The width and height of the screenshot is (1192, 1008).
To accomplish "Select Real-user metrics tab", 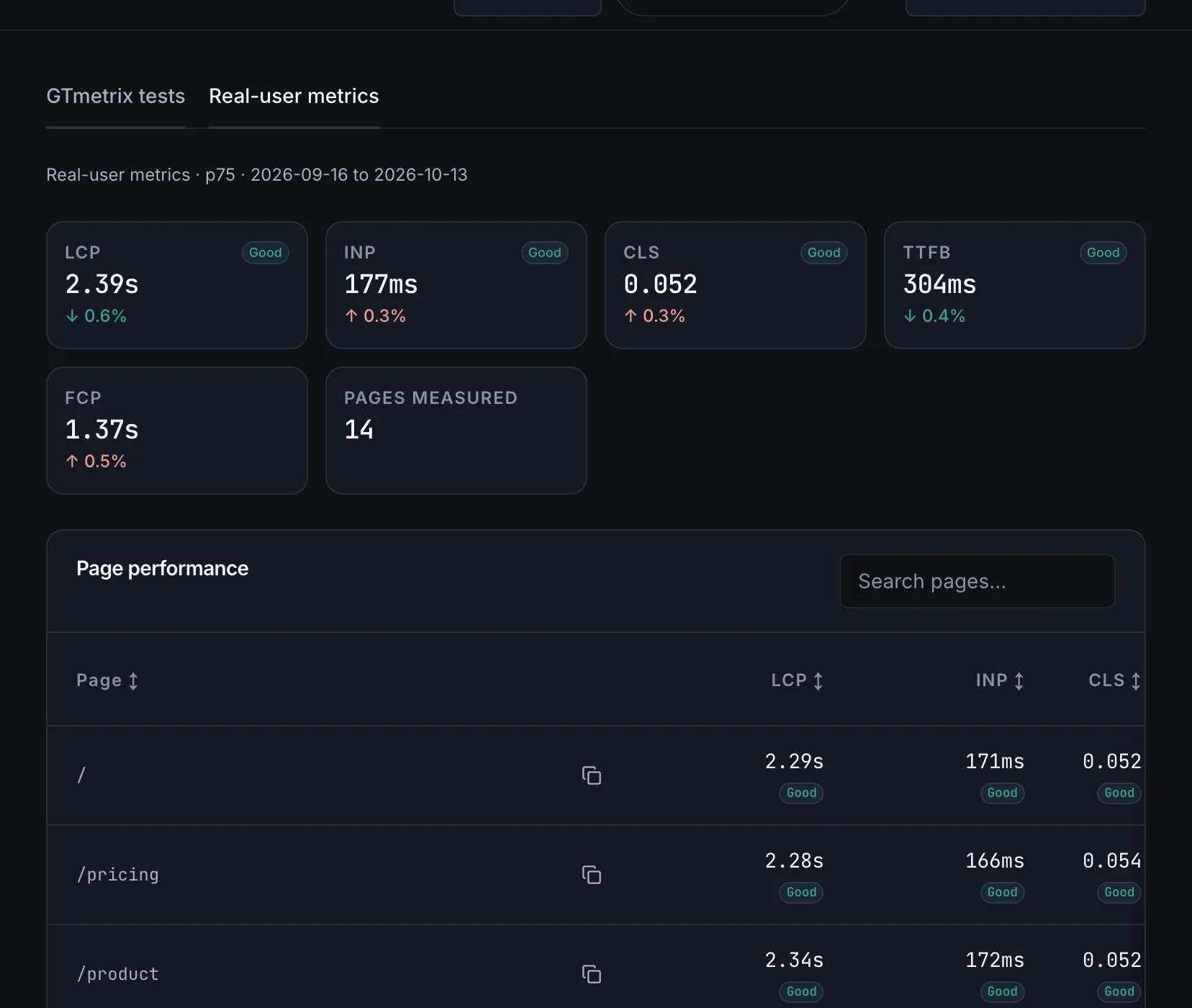I will click(x=294, y=96).
